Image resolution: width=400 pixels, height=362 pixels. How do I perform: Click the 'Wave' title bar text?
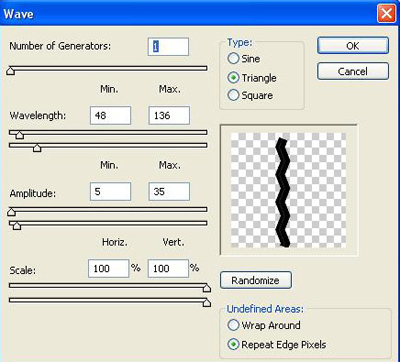tap(19, 14)
